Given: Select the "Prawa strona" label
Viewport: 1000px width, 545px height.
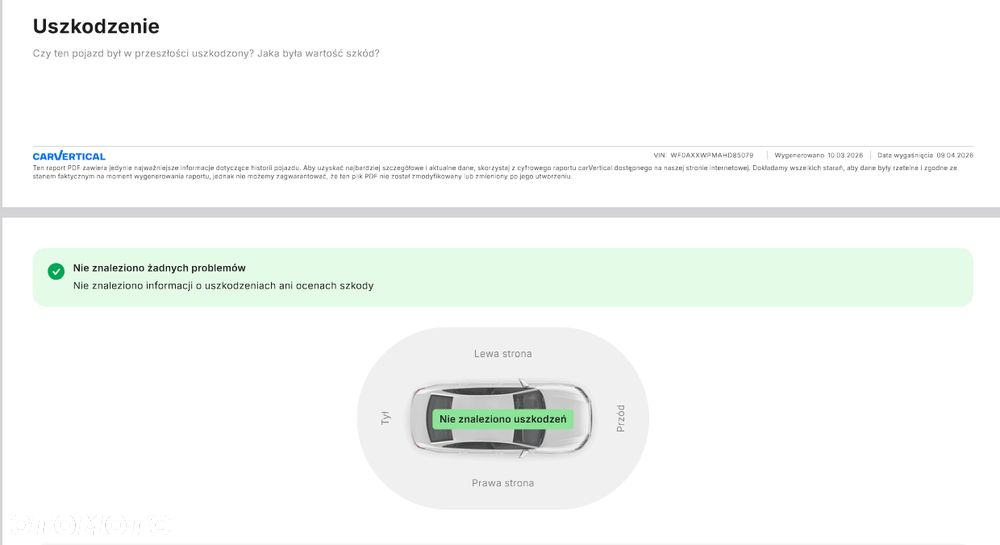Looking at the screenshot, I should [x=503, y=483].
